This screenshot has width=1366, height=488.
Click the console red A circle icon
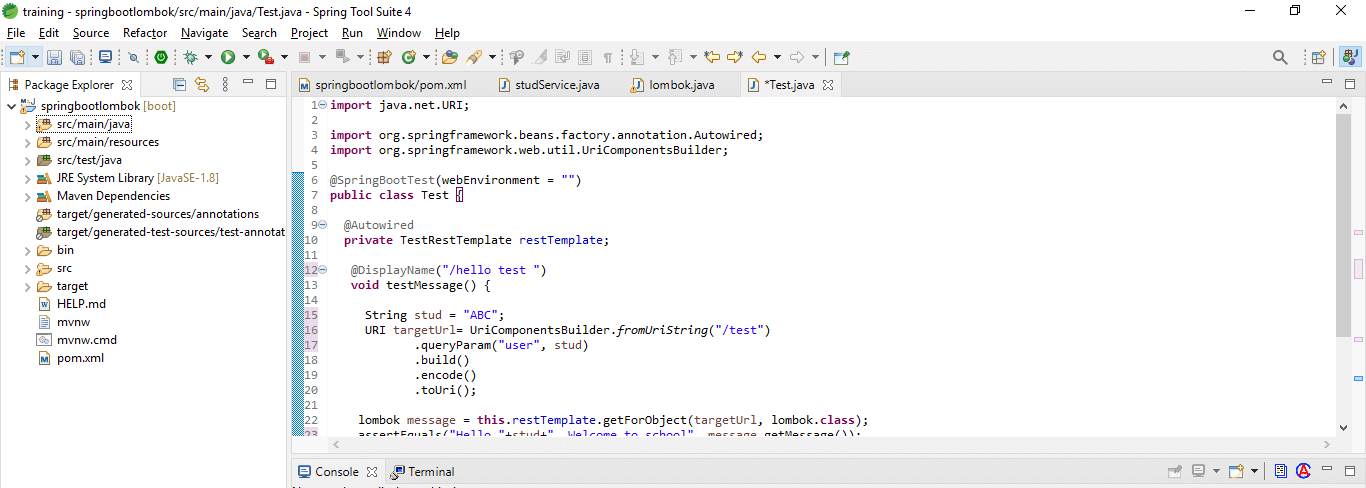[1303, 471]
